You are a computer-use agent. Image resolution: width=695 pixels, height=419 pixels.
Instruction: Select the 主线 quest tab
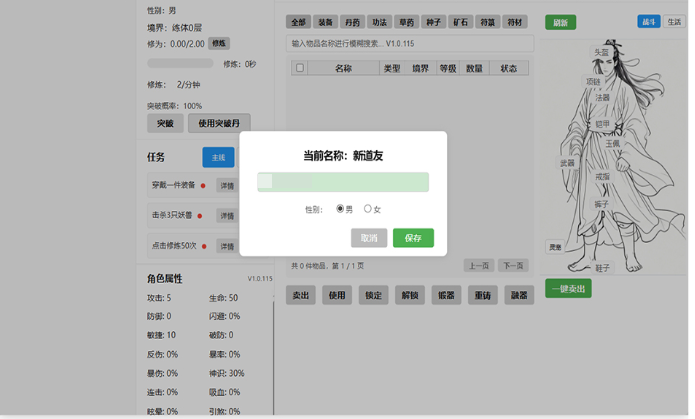pos(219,157)
